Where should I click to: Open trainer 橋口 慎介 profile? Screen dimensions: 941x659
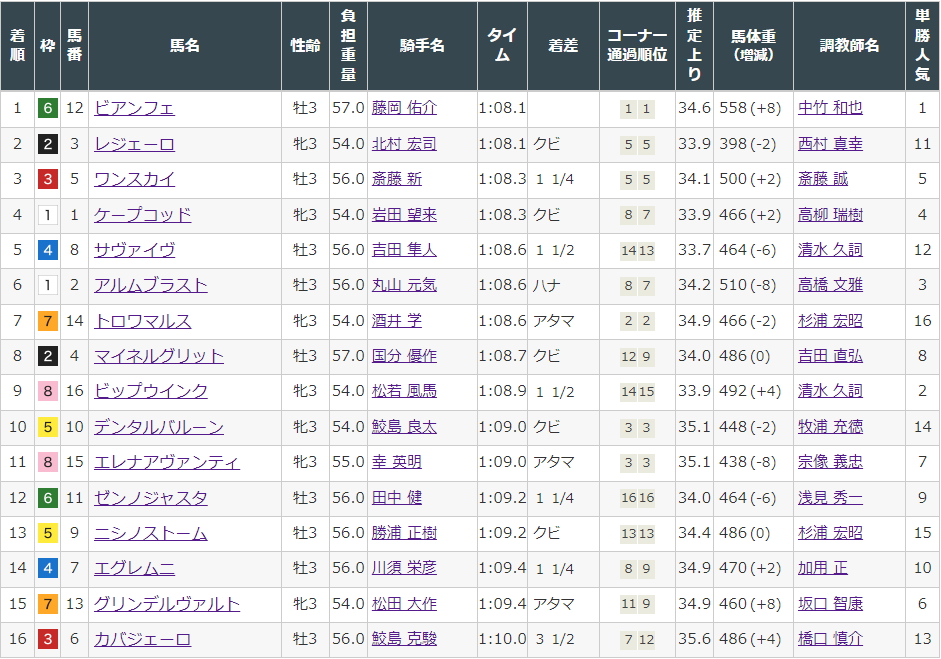point(830,639)
